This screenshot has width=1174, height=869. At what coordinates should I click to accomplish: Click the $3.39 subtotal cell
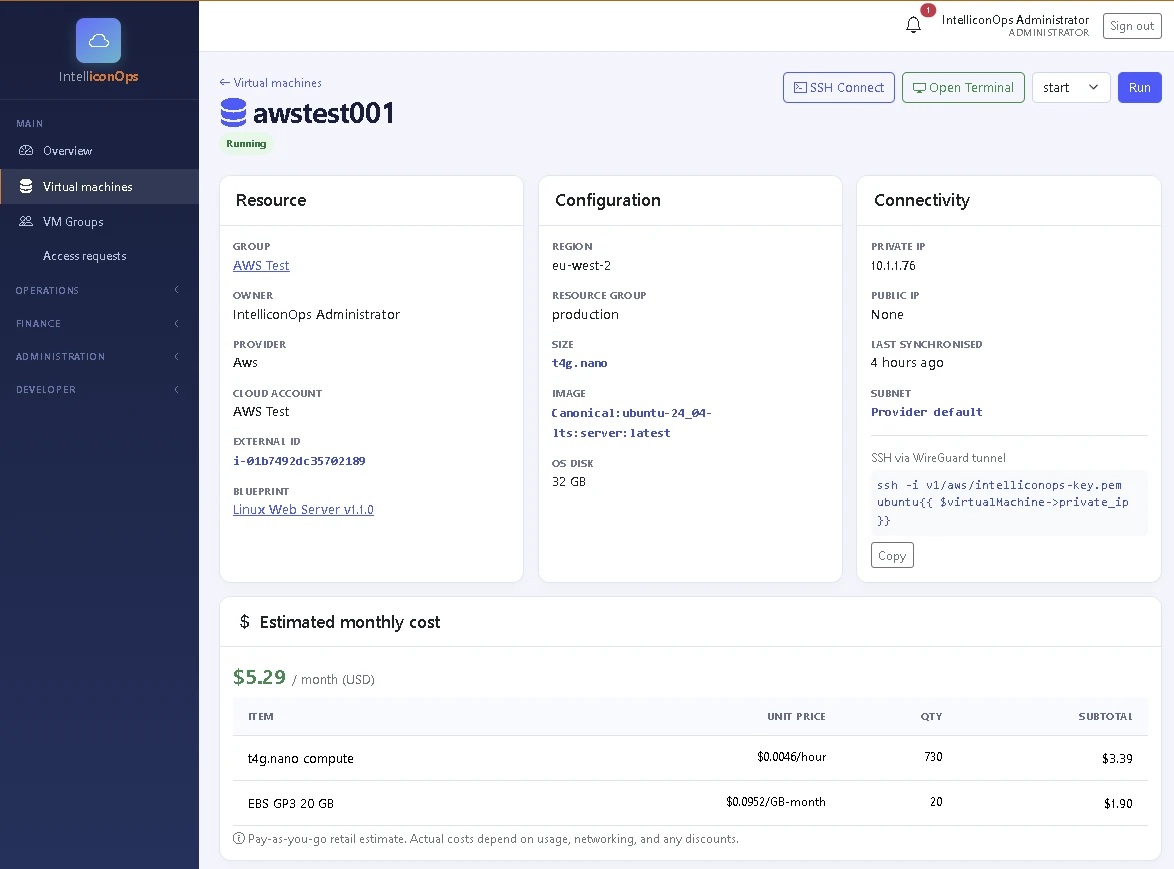coord(1117,758)
